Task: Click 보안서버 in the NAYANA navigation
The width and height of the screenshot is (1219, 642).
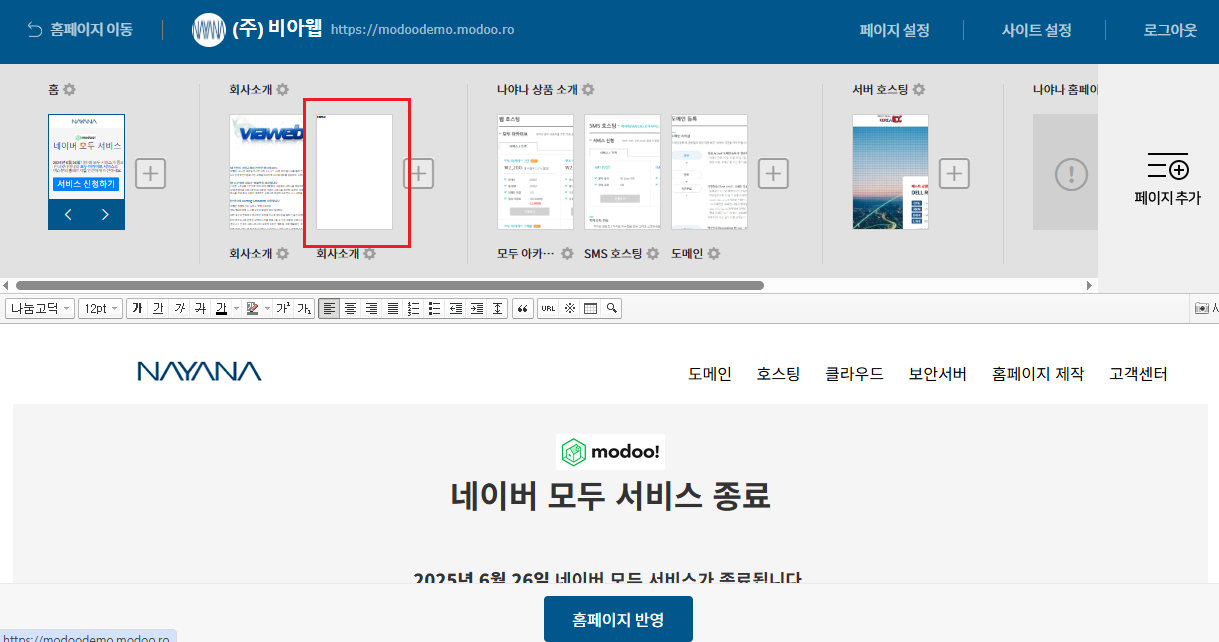Action: (x=937, y=374)
